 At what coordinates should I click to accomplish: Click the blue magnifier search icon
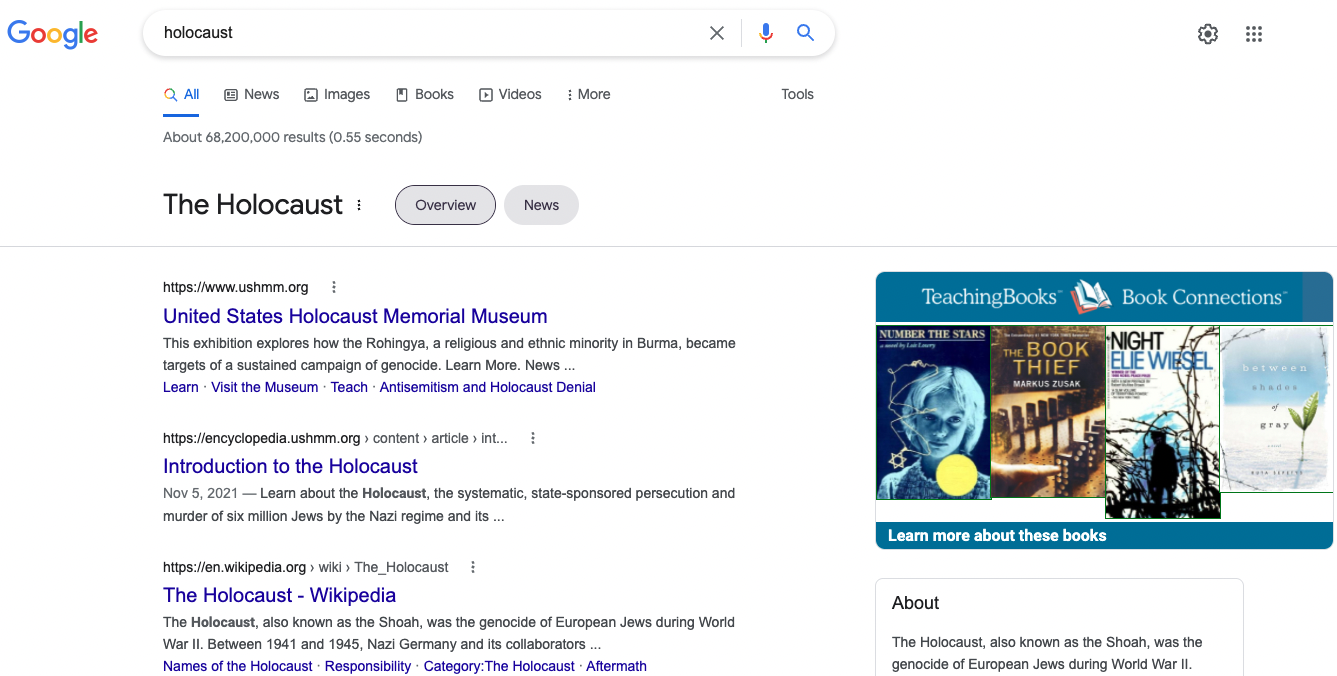(x=805, y=33)
